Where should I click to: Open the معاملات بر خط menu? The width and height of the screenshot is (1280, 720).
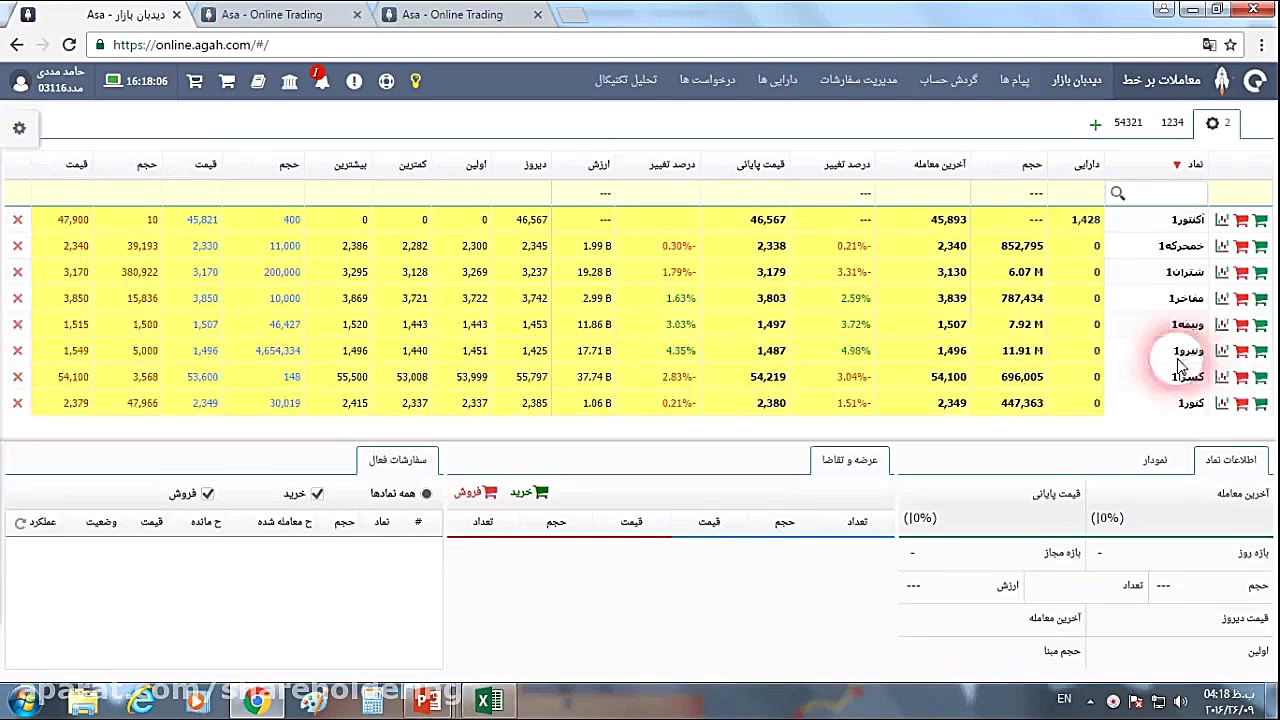tap(1161, 80)
